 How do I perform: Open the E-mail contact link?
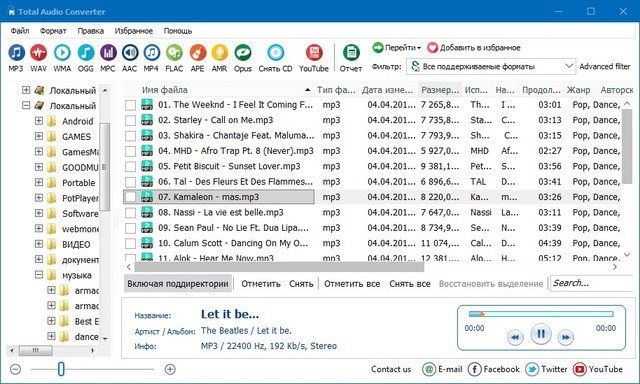(442, 369)
